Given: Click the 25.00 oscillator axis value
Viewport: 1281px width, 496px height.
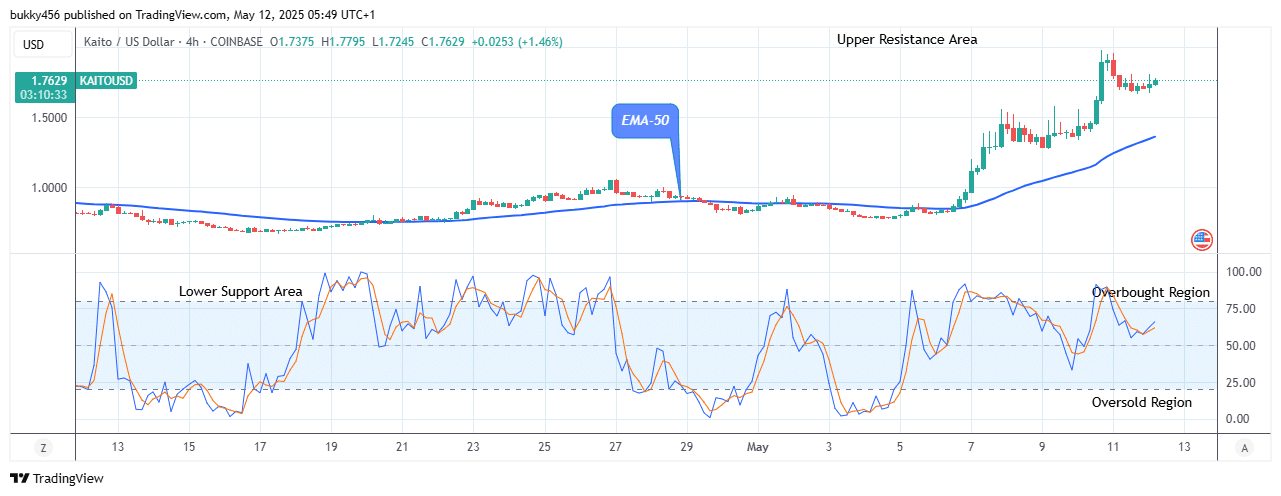Looking at the screenshot, I should pyautogui.click(x=1243, y=382).
